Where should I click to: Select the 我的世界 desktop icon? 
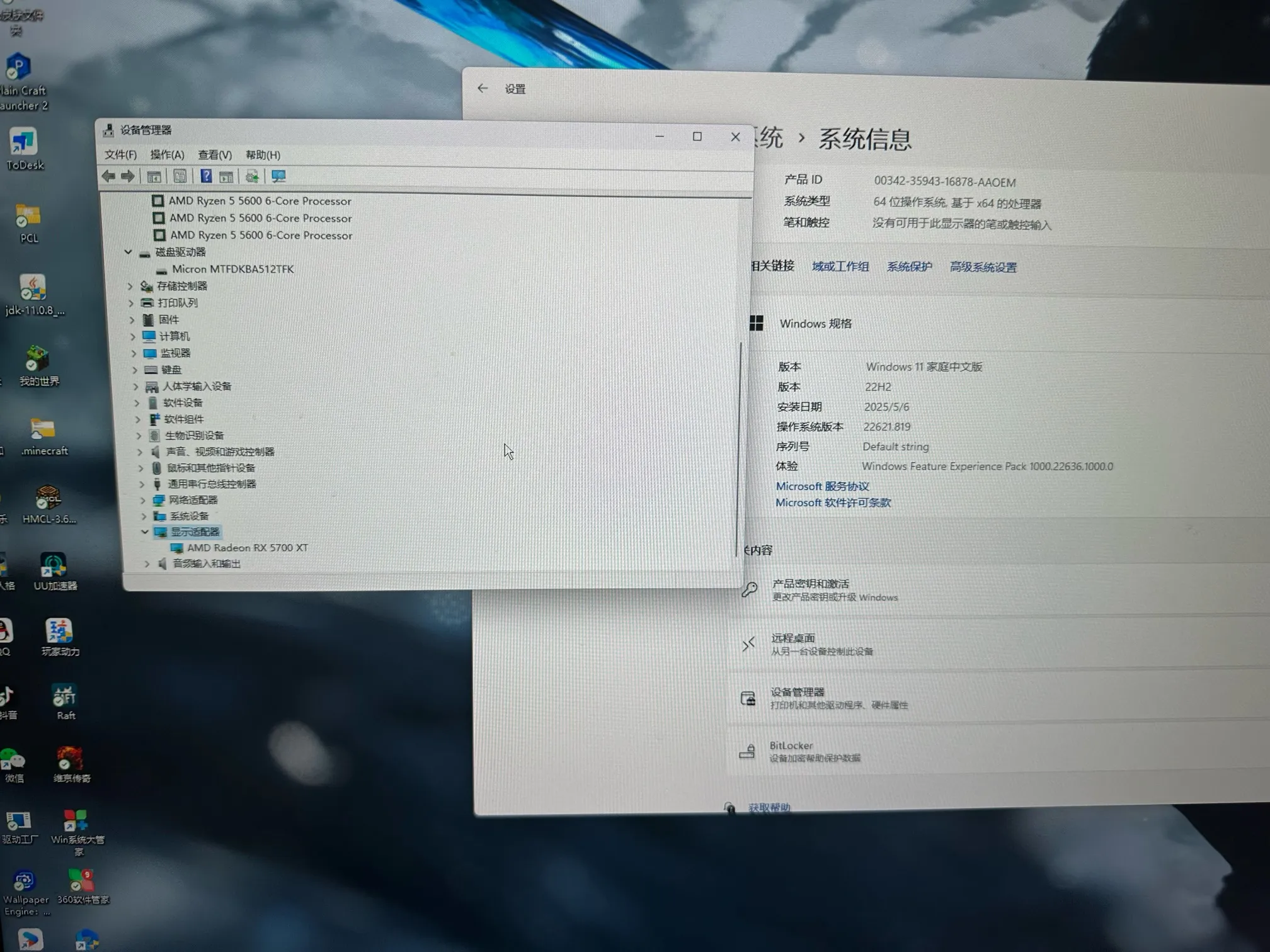(x=38, y=366)
